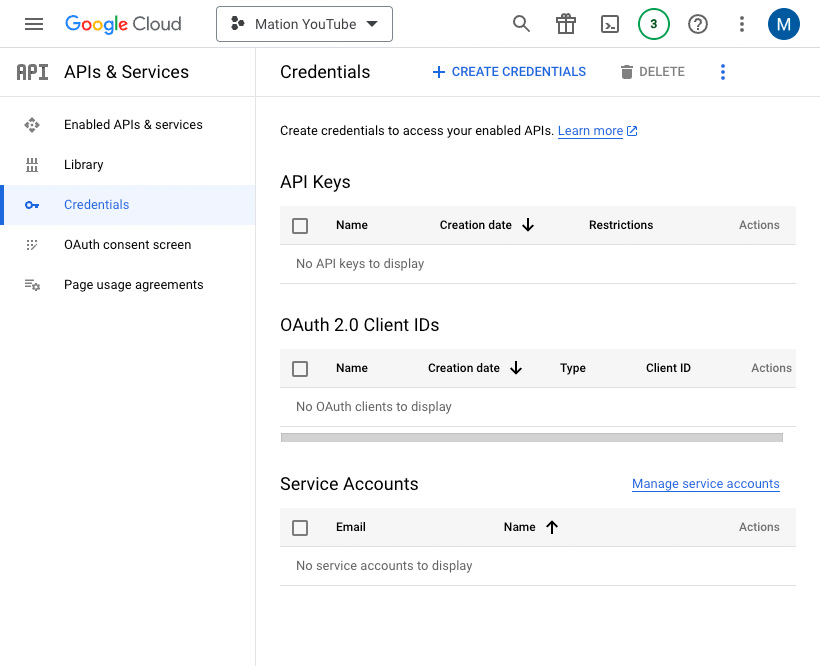The image size is (820, 666).
Task: Click the OAuth consent screen icon
Action: pos(32,245)
